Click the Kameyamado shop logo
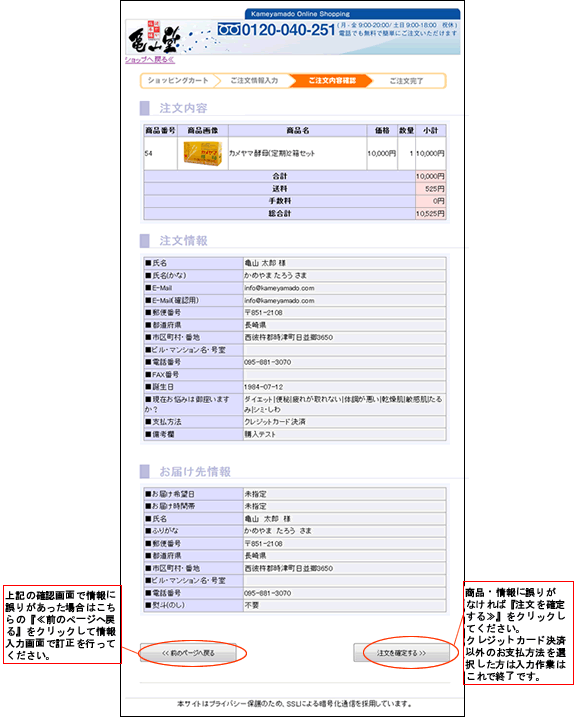The height and width of the screenshot is (721, 580). pos(154,37)
